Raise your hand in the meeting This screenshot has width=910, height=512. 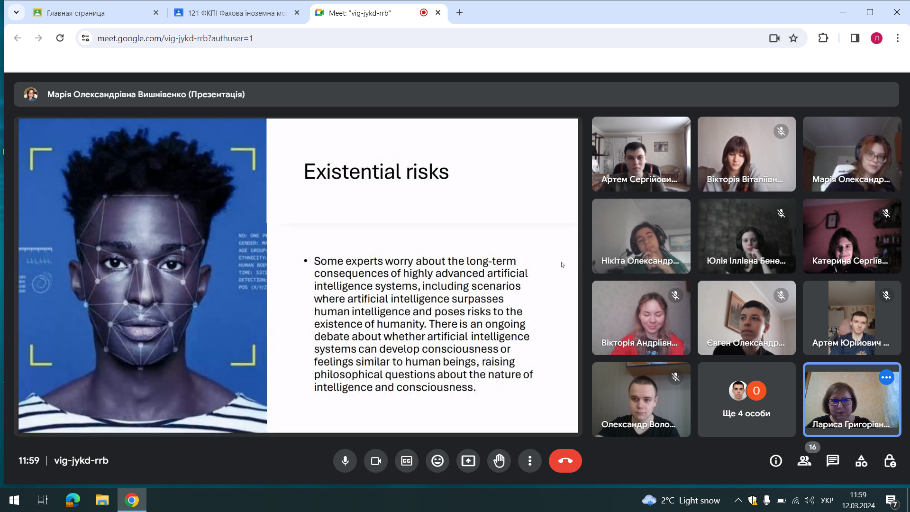pos(499,460)
